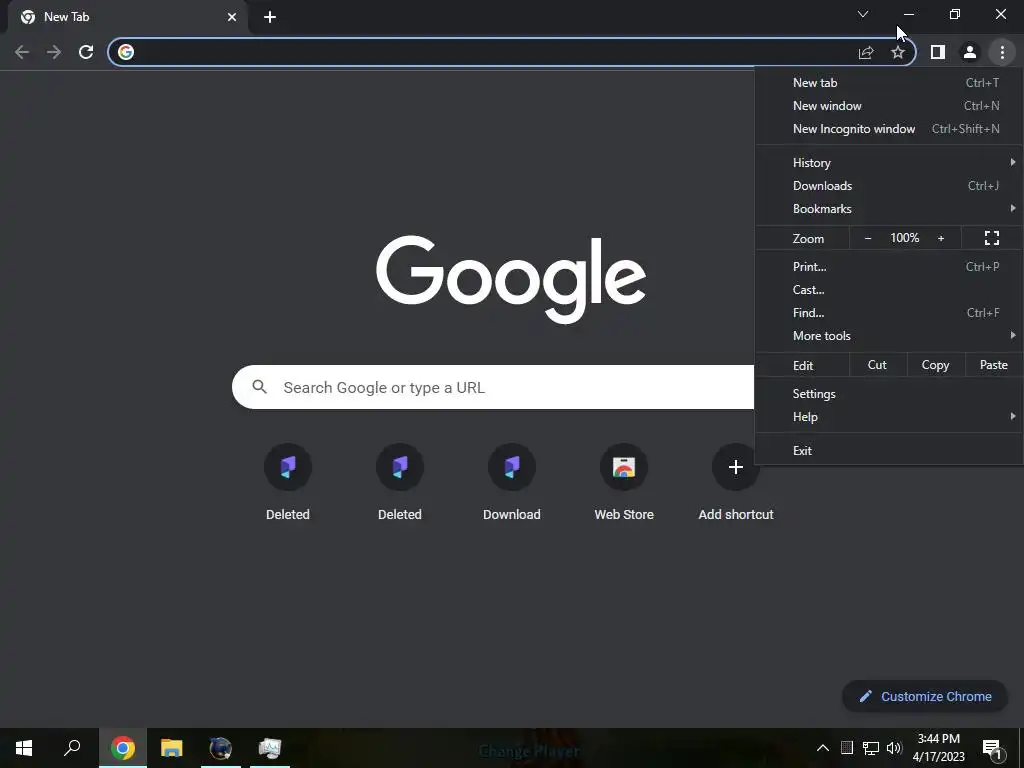This screenshot has height=768, width=1024.
Task: Open Downloads from the menu
Action: pyautogui.click(x=889, y=185)
